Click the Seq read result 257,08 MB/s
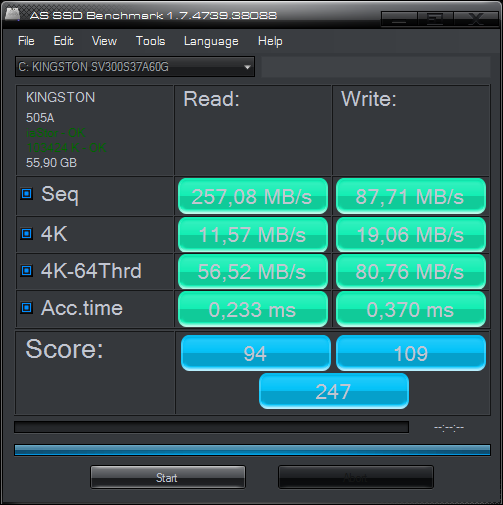The height and width of the screenshot is (505, 503). [253, 196]
